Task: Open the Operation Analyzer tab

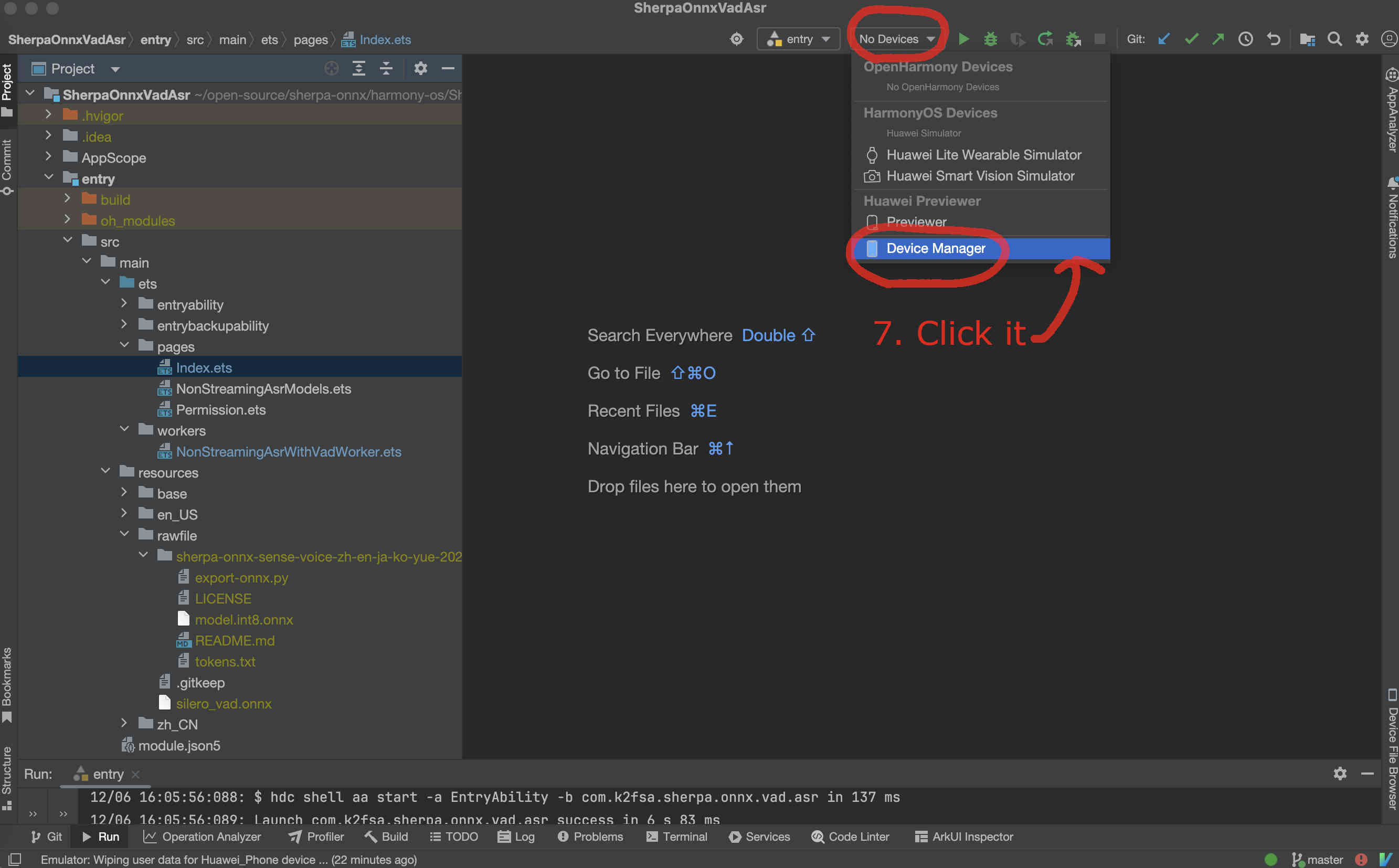Action: pyautogui.click(x=203, y=837)
